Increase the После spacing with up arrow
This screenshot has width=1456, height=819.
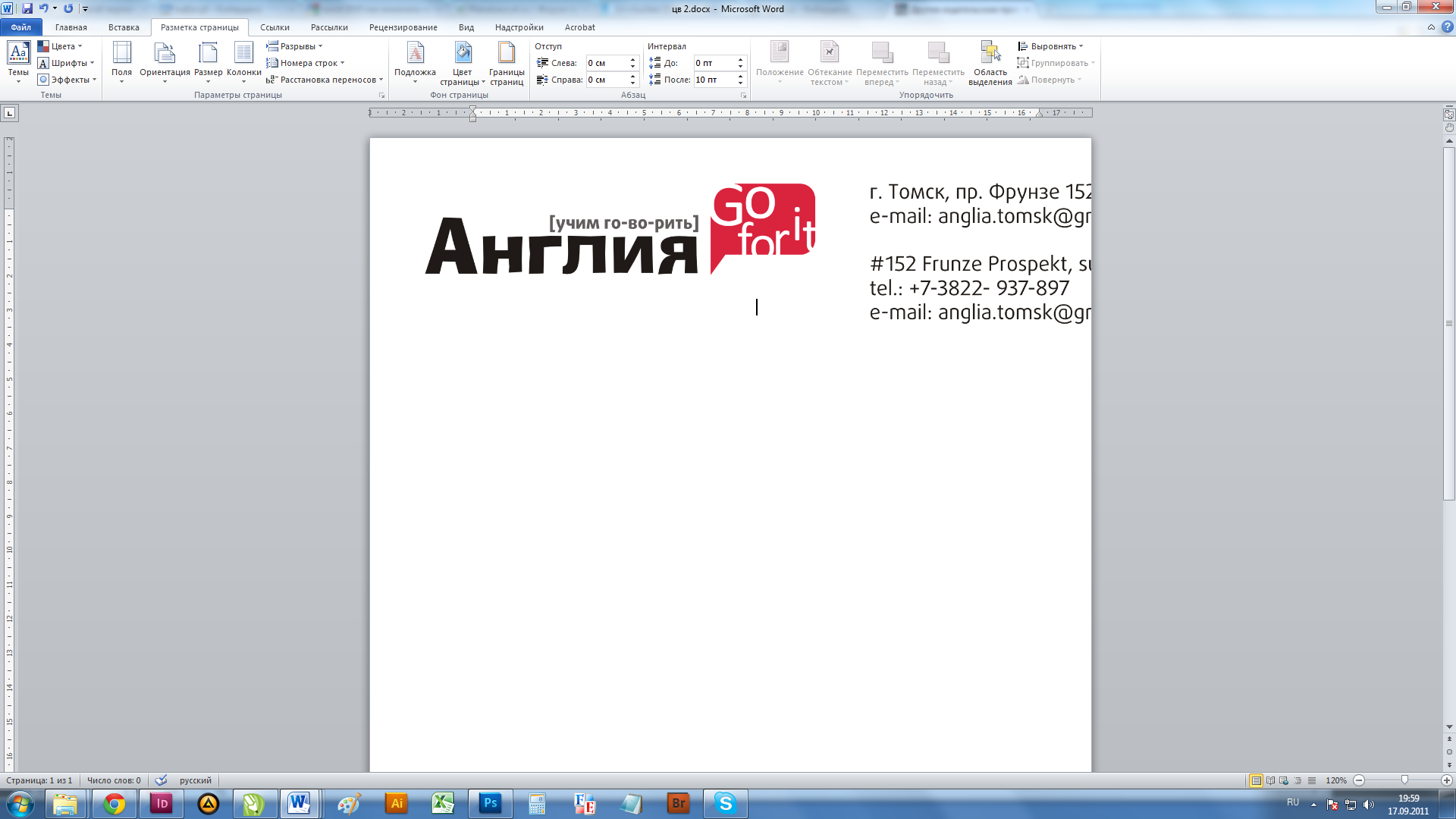(740, 77)
